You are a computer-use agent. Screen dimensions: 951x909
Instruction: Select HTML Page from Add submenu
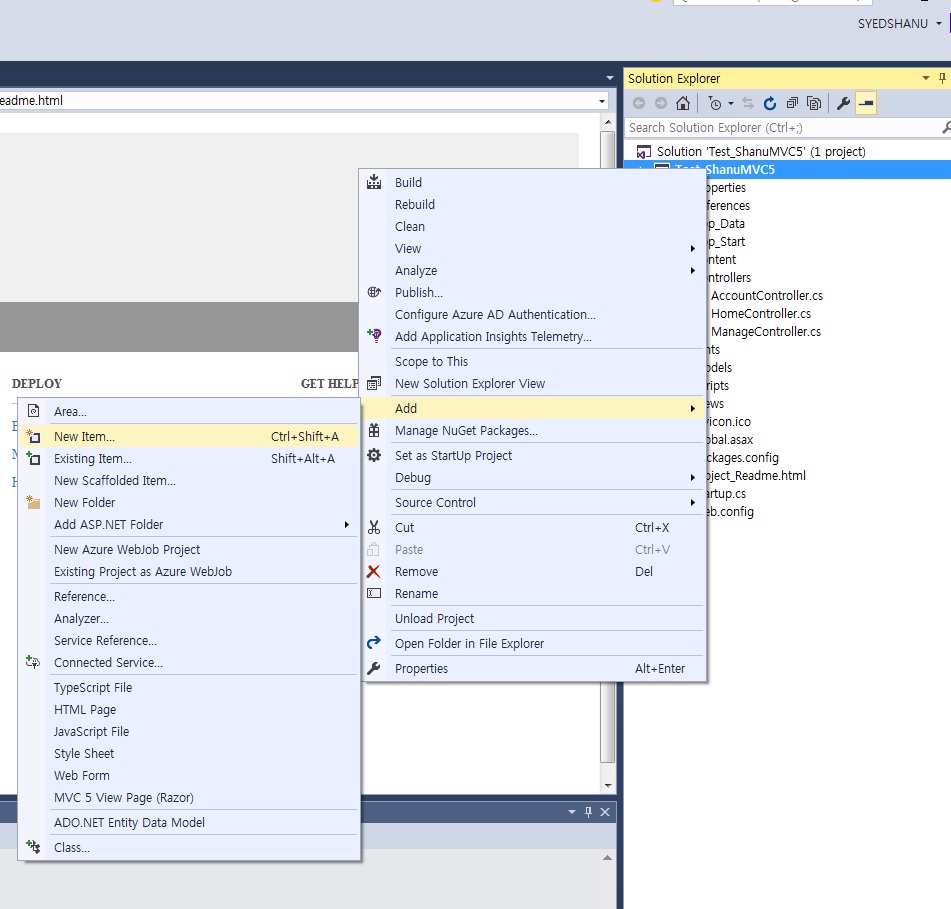pos(85,709)
